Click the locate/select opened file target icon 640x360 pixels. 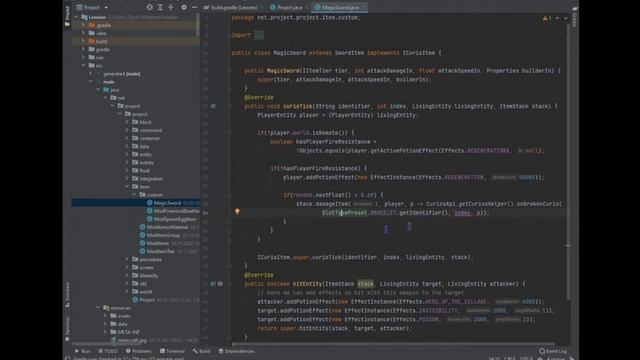tap(150, 7)
